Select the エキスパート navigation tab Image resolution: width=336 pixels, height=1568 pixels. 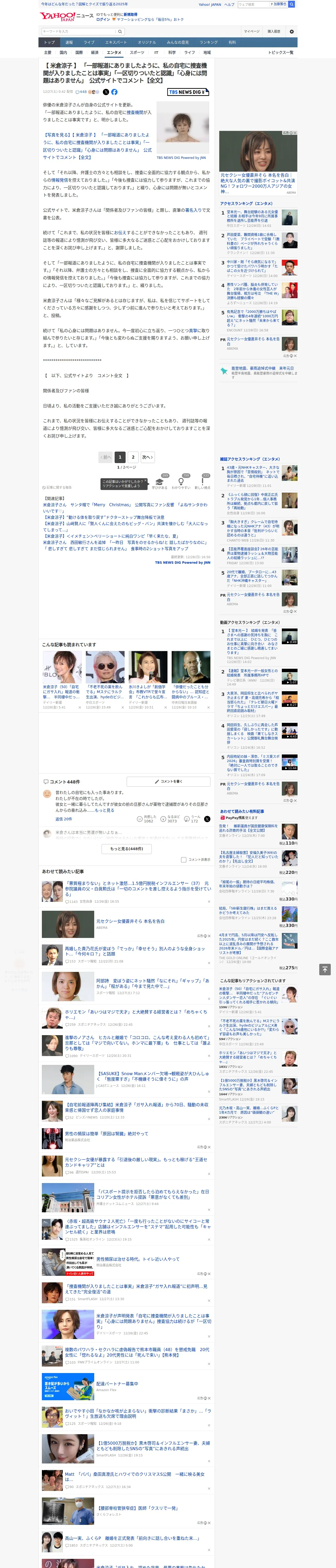click(116, 42)
